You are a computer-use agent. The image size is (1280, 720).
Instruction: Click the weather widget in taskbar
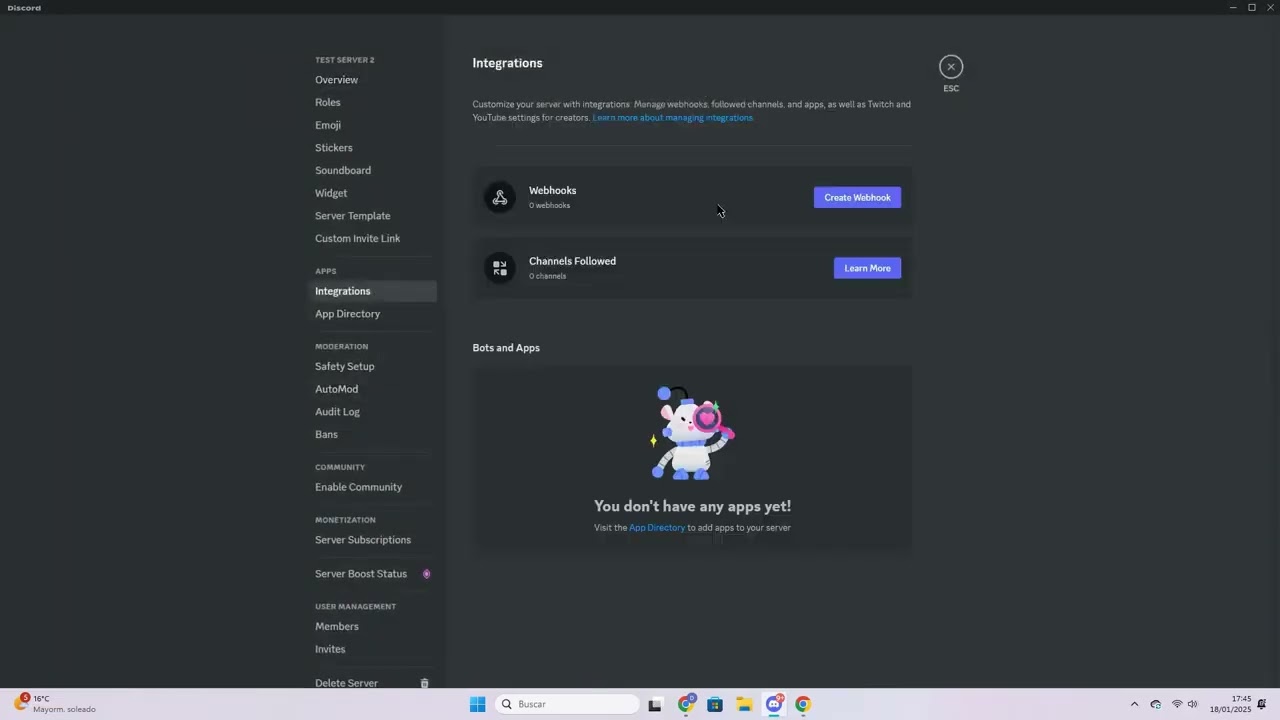click(x=55, y=704)
